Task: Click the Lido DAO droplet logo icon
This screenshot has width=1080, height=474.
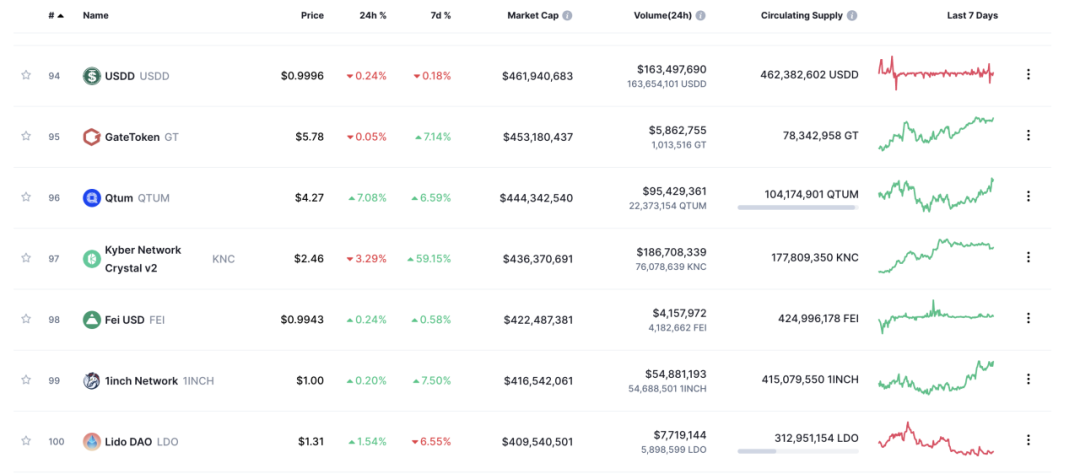Action: (92, 442)
